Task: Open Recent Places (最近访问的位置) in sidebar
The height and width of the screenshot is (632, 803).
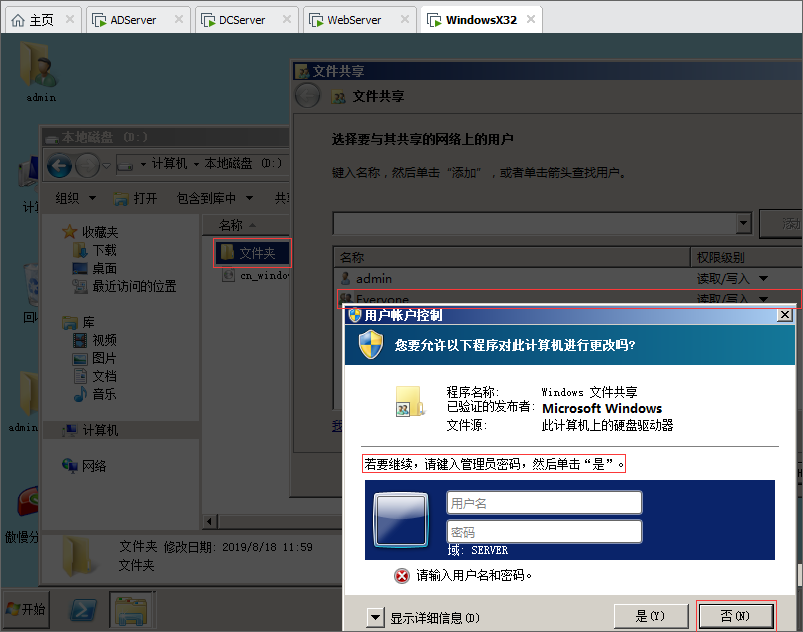Action: (124, 286)
